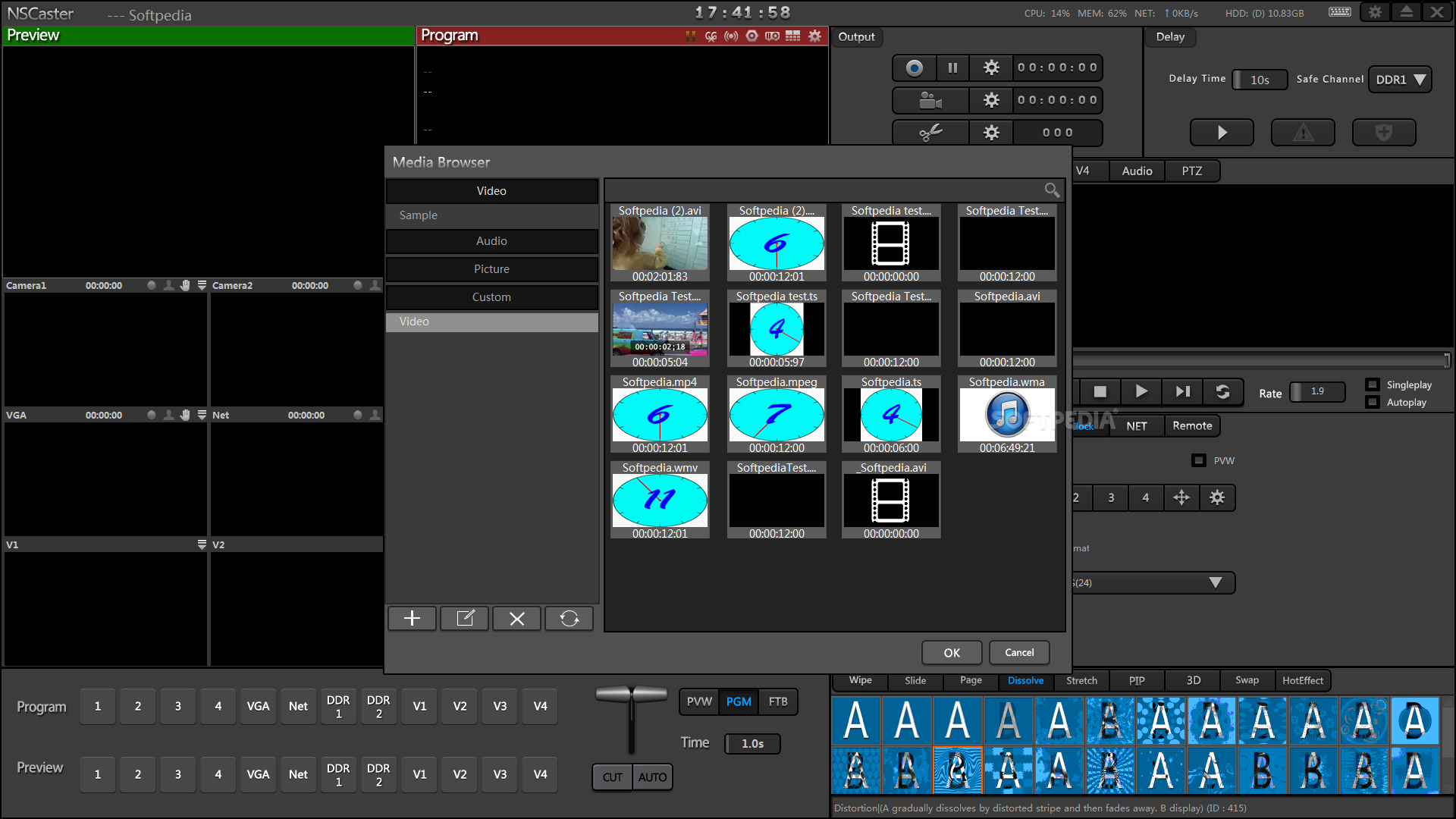
Task: Switch to the Audio tab
Action: 1137,171
